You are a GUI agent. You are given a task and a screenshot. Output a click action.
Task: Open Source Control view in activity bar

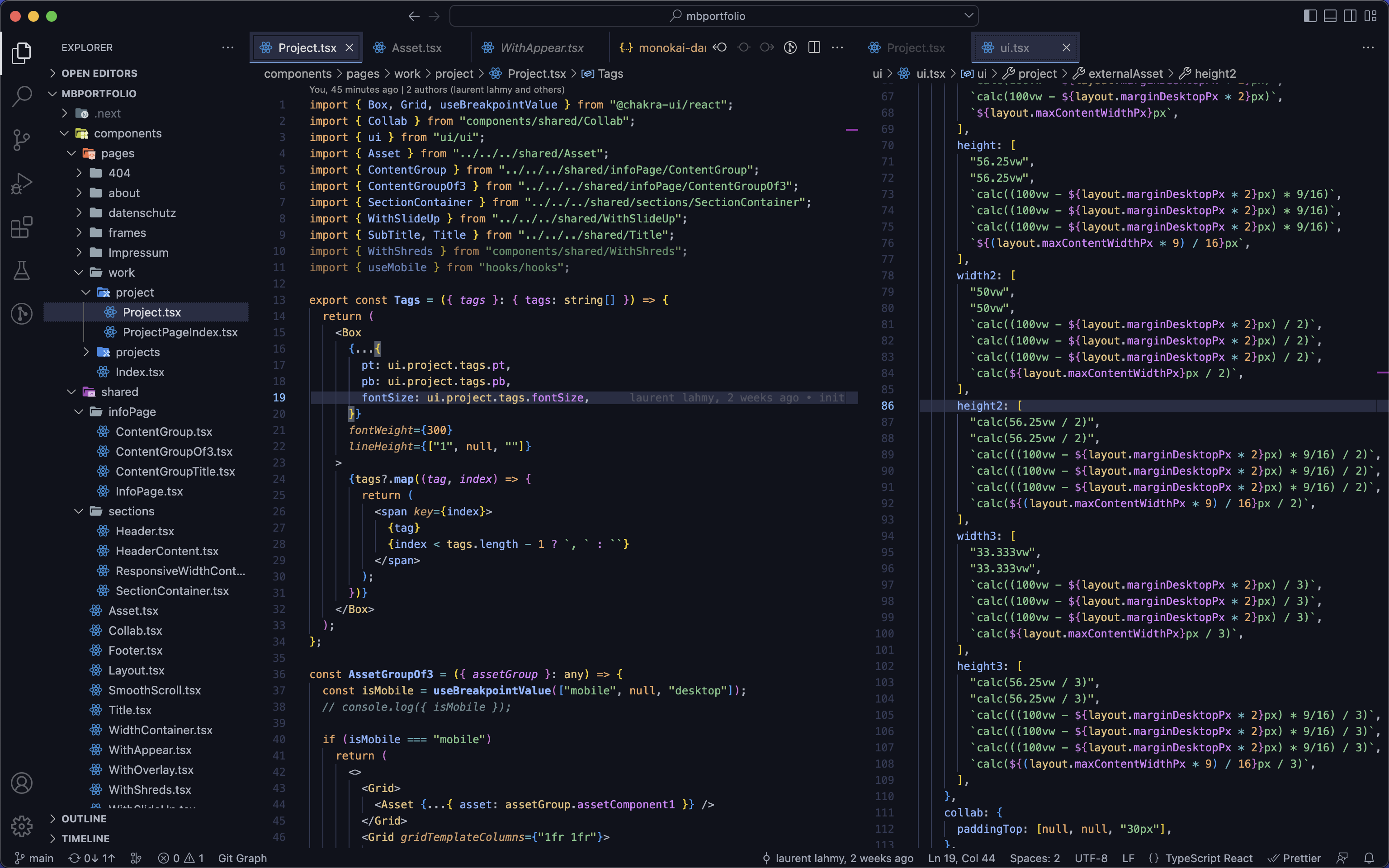pyautogui.click(x=21, y=140)
